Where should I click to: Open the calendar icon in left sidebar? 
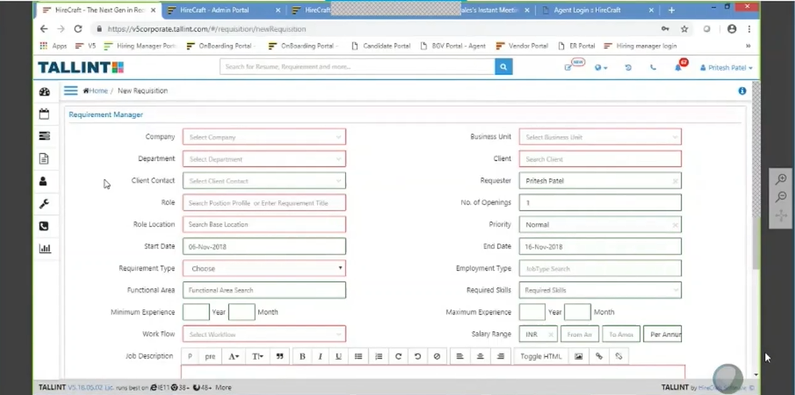coord(45,114)
